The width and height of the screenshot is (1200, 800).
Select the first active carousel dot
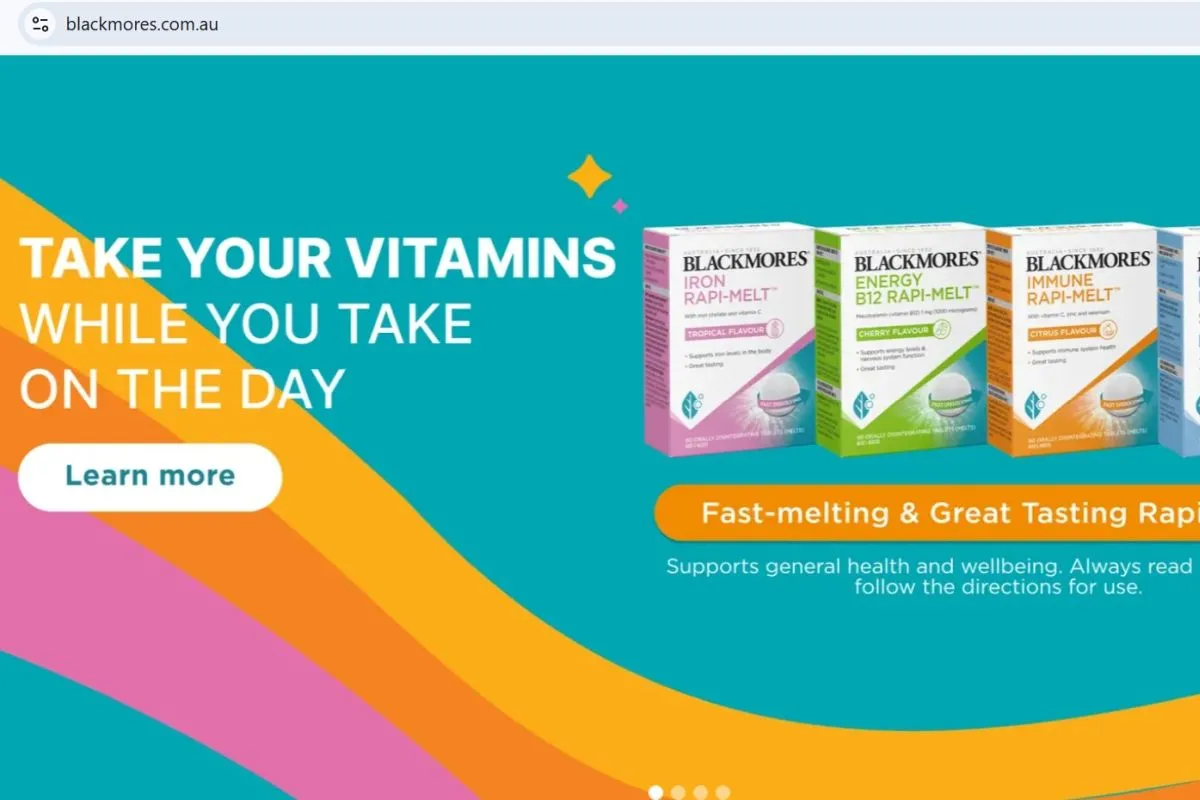pos(656,792)
